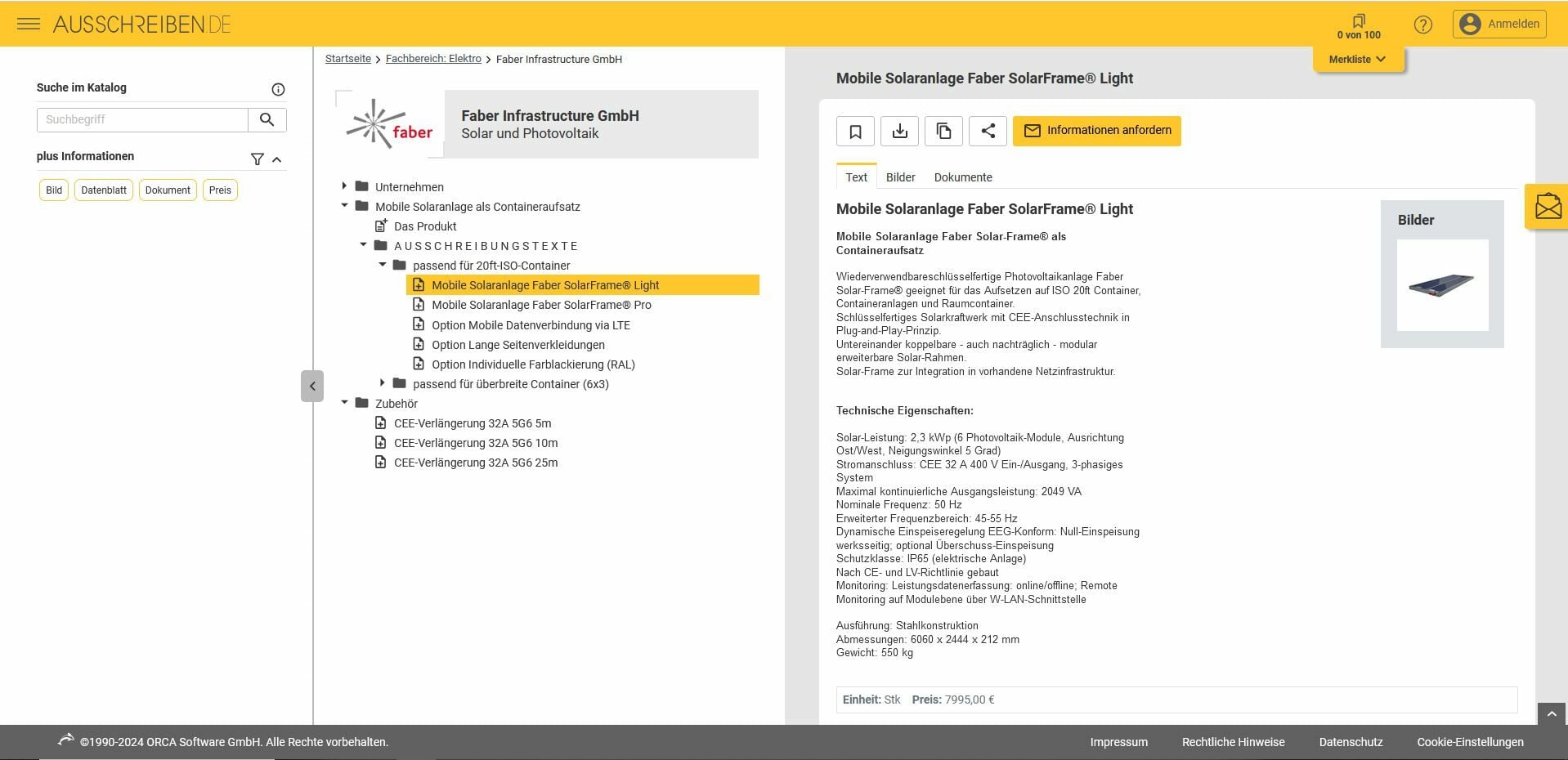Image resolution: width=1568 pixels, height=760 pixels.
Task: Switch to the Dokumente tab
Action: click(x=963, y=177)
